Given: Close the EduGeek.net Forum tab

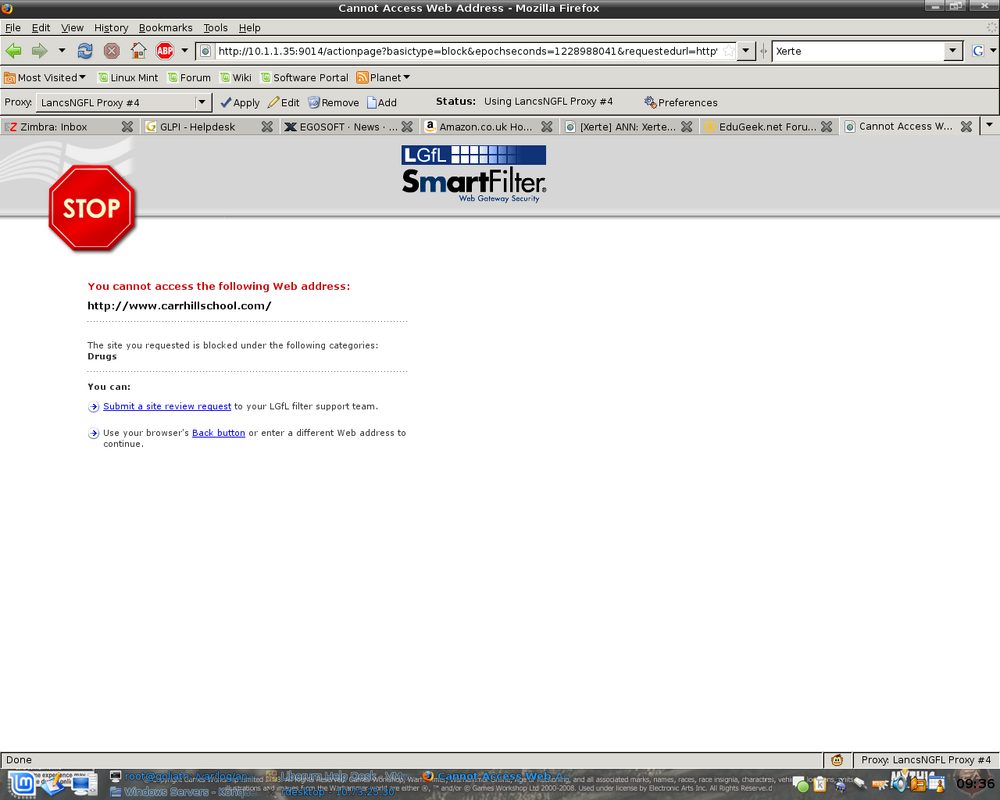Looking at the screenshot, I should point(827,126).
